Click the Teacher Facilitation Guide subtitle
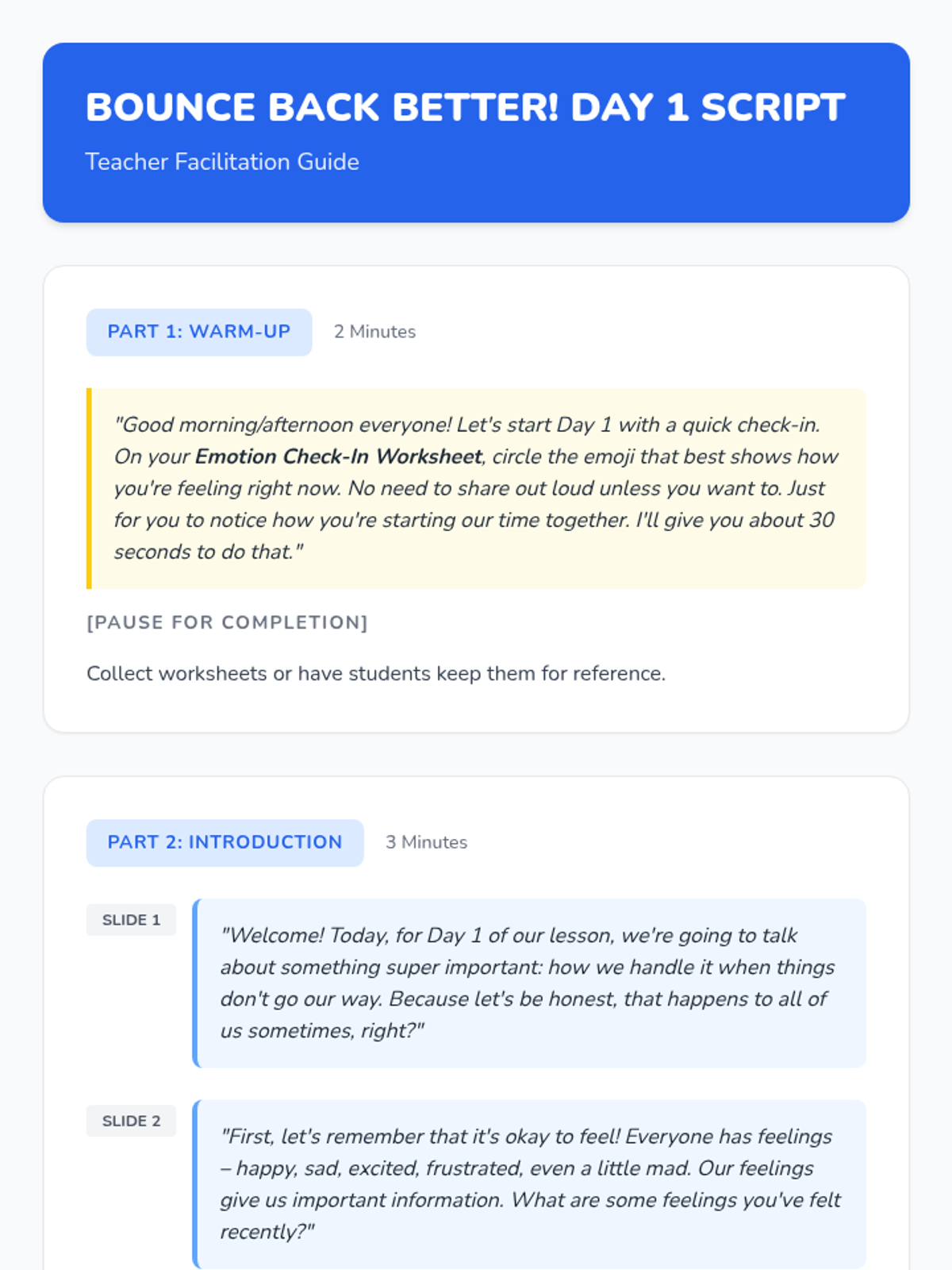 (x=222, y=162)
